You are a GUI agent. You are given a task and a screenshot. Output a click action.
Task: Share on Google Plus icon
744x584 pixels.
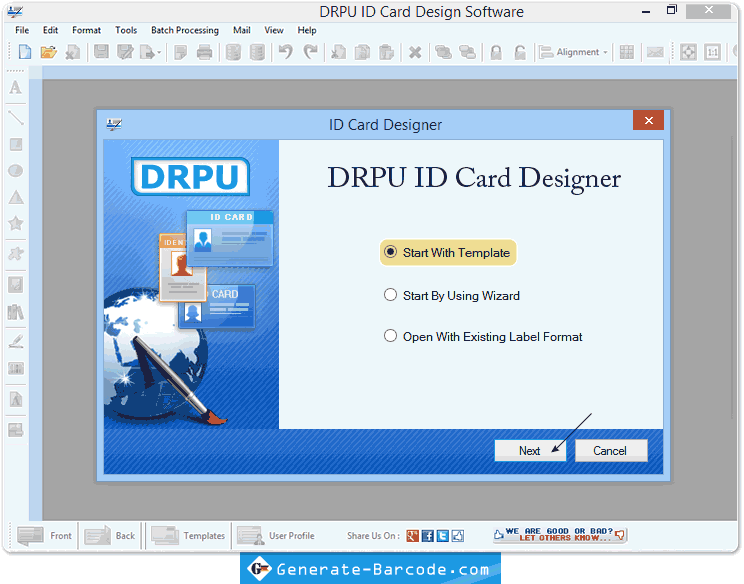pyautogui.click(x=412, y=536)
